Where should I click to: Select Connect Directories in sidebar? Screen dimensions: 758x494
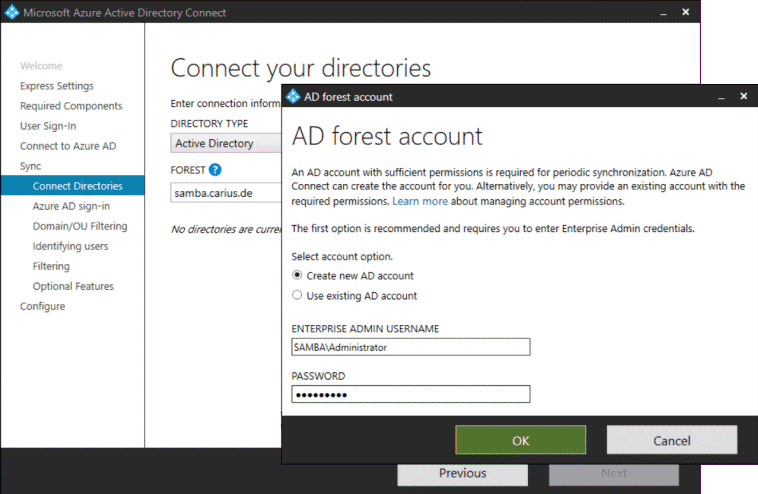[x=73, y=186]
